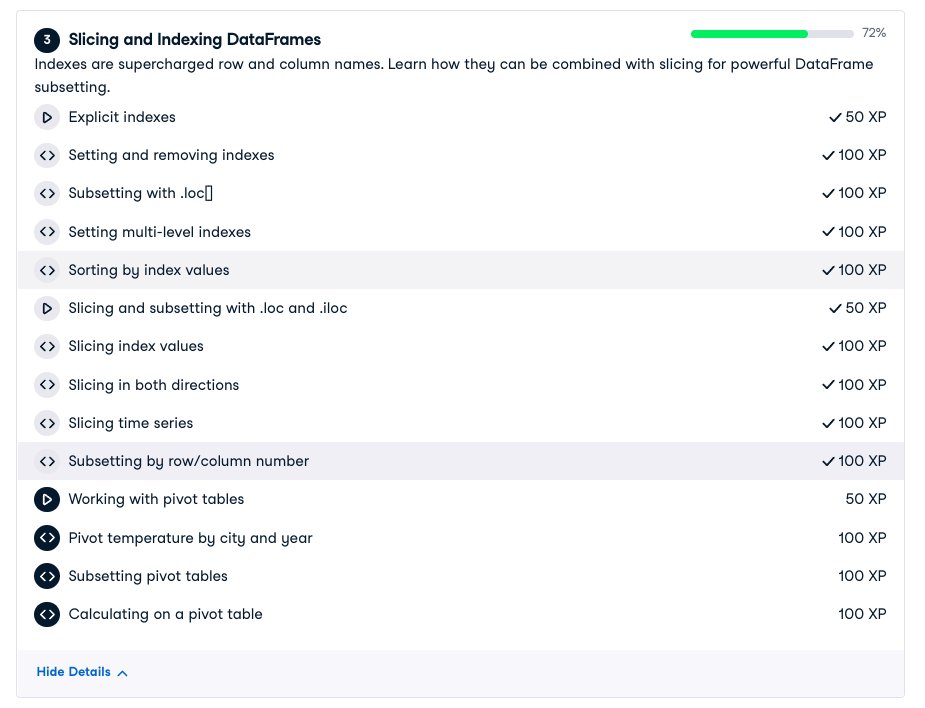Viewport: 925px width, 708px height.
Task: Click dark play icon for Working with pivot tables
Action: click(x=47, y=500)
